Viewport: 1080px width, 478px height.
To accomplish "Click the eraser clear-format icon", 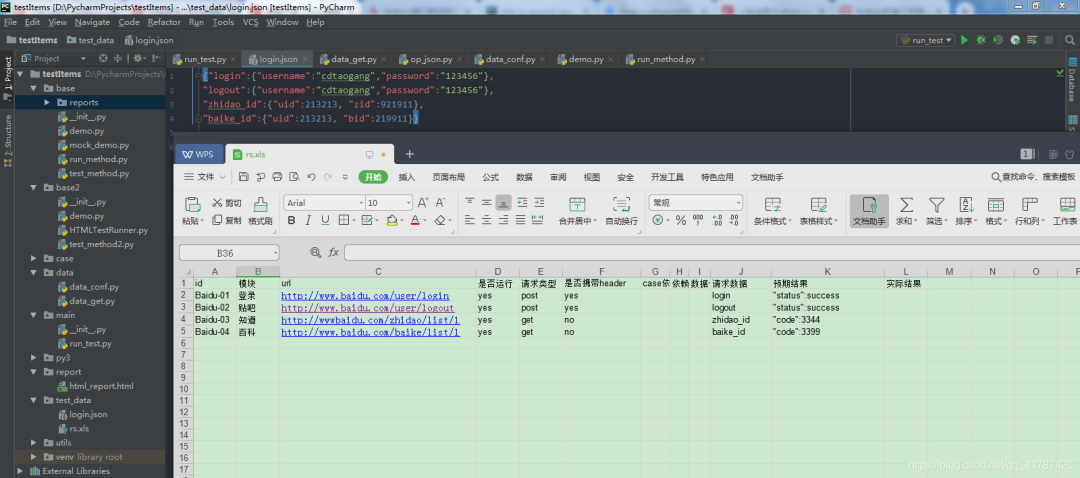I will click(441, 220).
